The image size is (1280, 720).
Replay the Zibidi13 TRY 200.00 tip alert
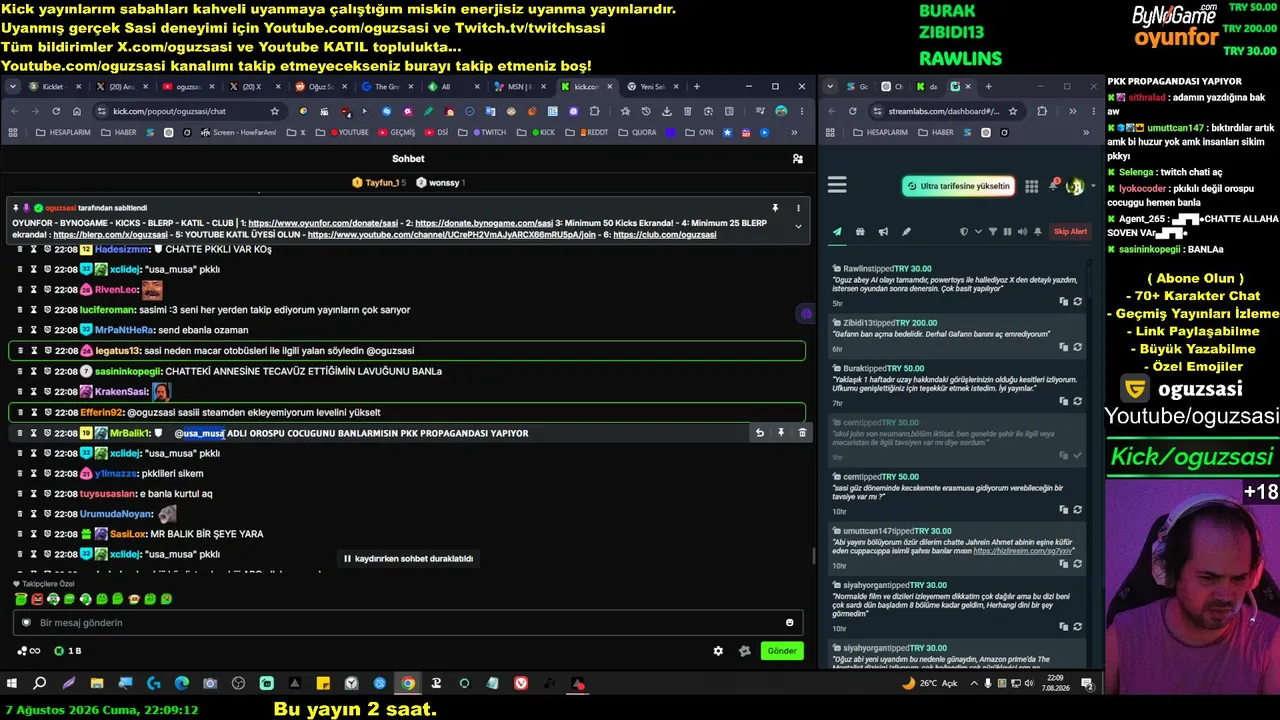[x=1077, y=349]
